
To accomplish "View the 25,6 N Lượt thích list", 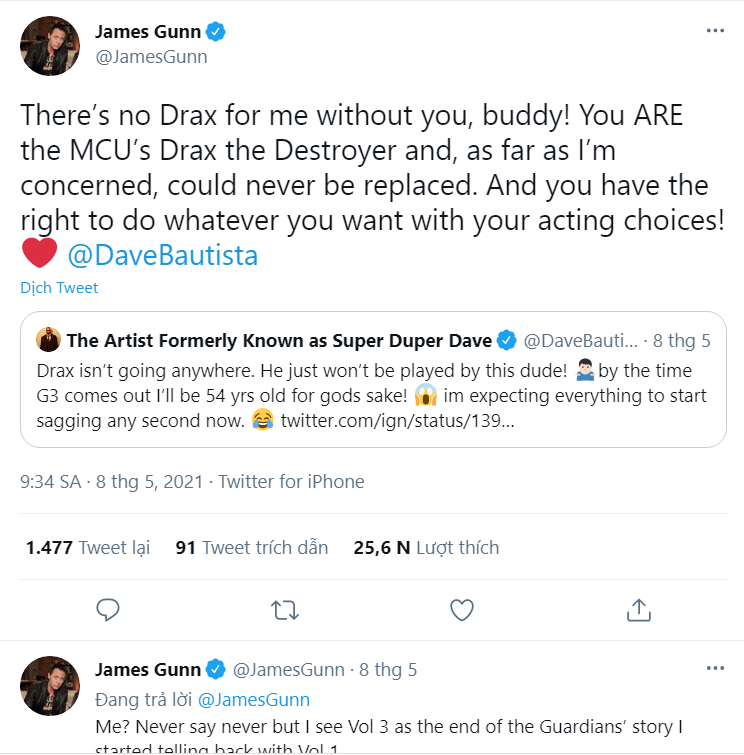I will click(426, 547).
